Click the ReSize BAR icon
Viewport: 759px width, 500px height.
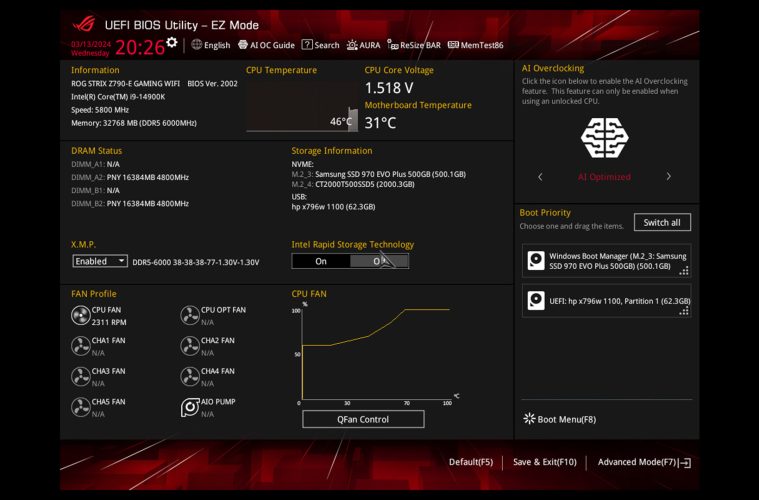(x=393, y=45)
